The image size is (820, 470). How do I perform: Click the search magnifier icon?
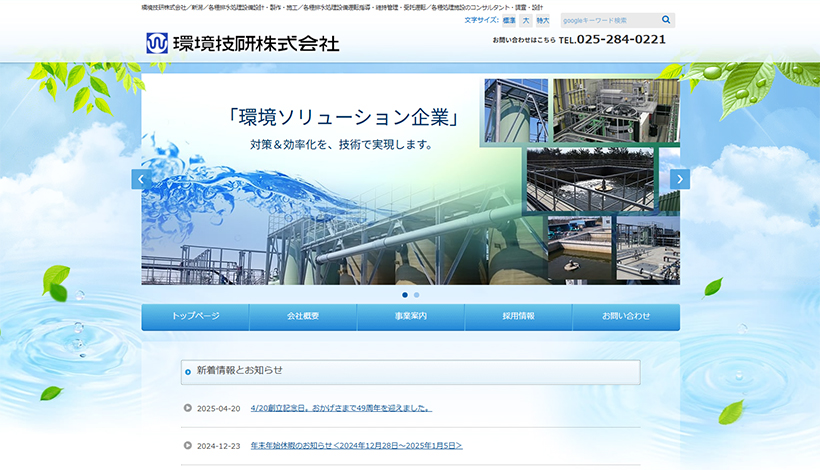tap(666, 20)
